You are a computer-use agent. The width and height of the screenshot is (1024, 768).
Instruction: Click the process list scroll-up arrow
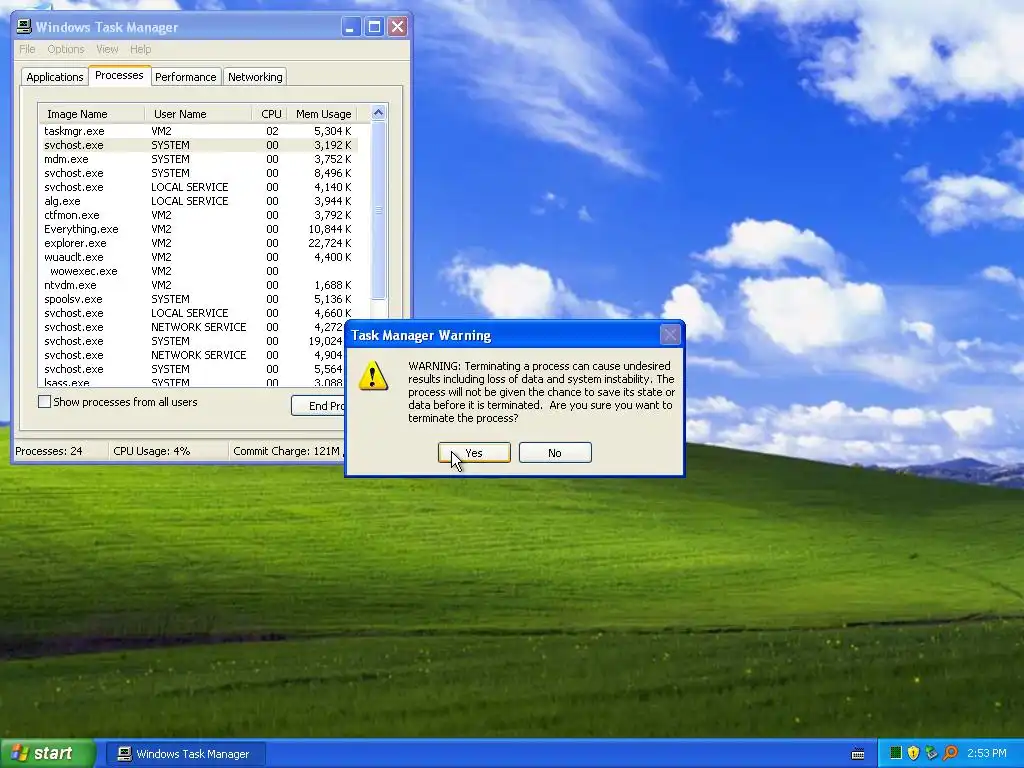coord(379,113)
